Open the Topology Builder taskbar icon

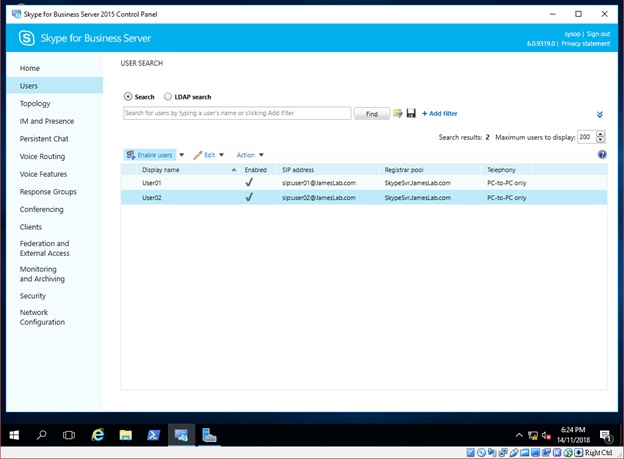click(x=209, y=435)
